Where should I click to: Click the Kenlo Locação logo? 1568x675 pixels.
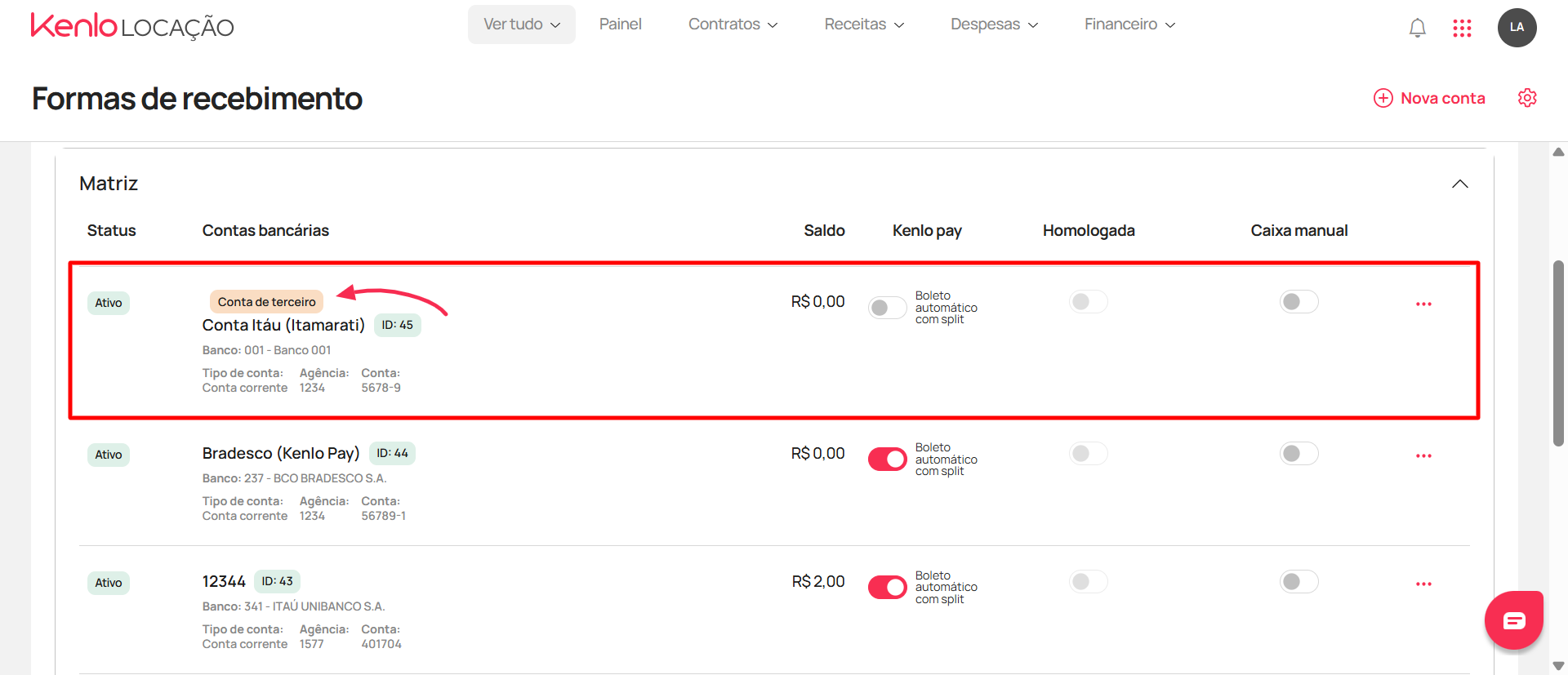click(132, 26)
